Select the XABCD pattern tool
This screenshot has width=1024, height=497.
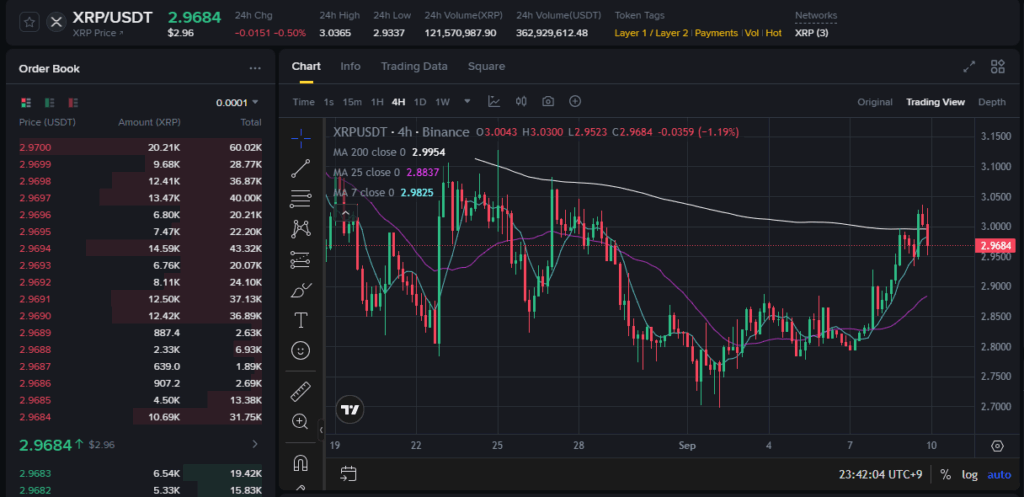point(300,229)
